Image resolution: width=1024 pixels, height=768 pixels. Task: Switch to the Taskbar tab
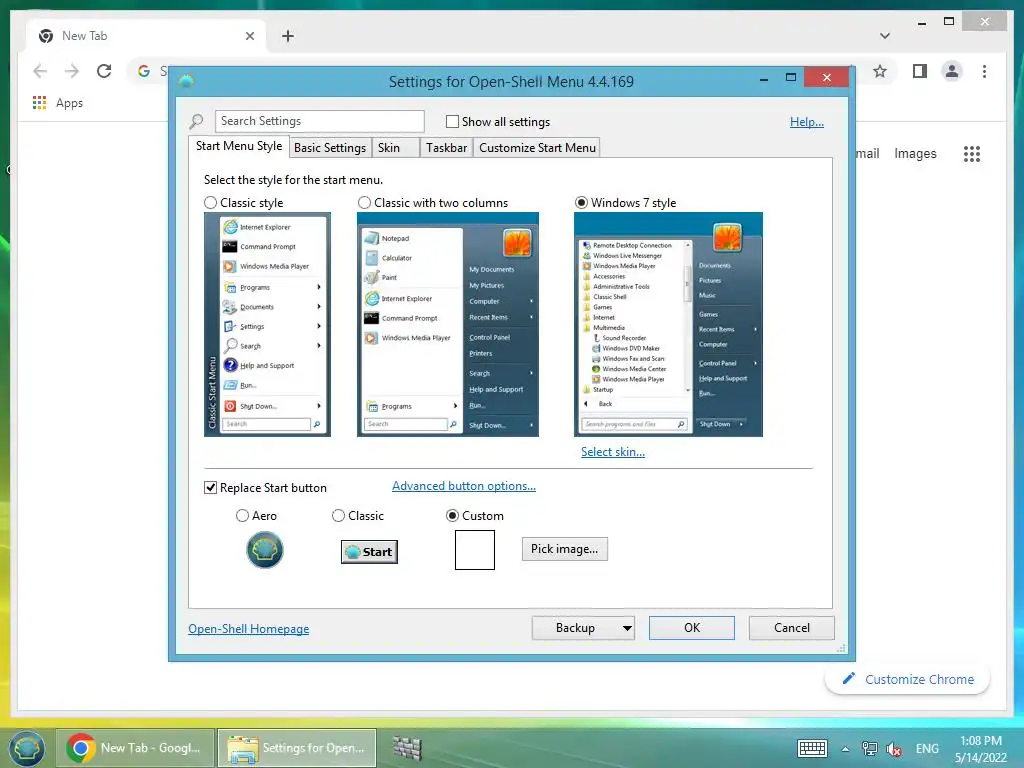(x=446, y=148)
